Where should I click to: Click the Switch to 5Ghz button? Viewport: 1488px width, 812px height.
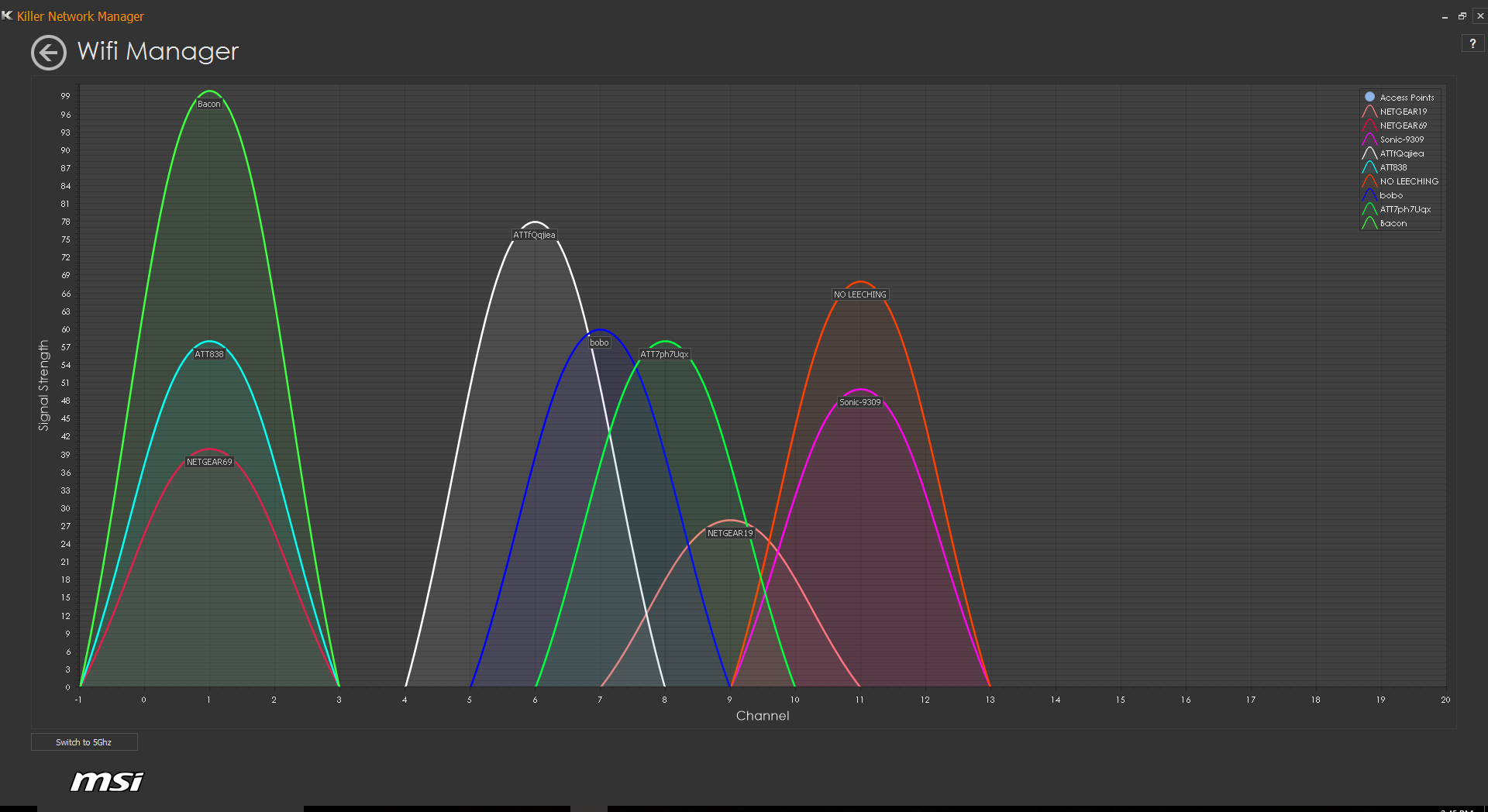[x=84, y=742]
